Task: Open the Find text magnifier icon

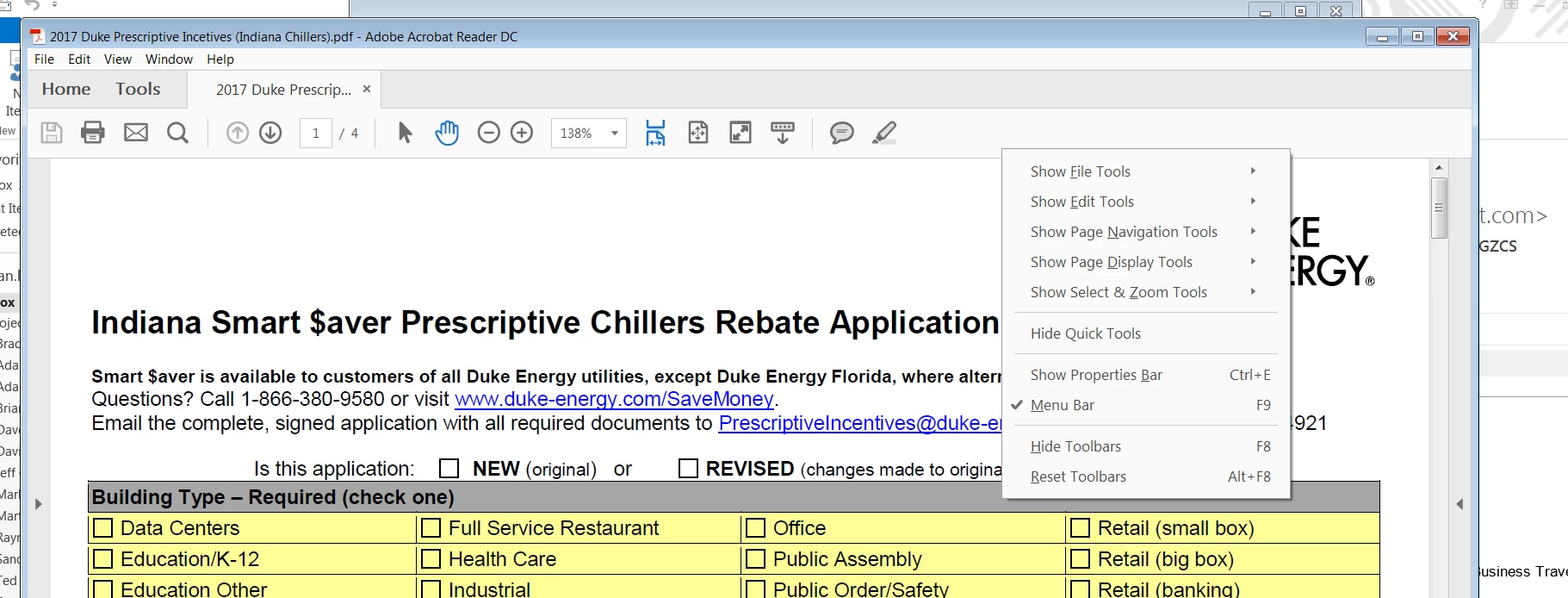Action: coord(177,133)
